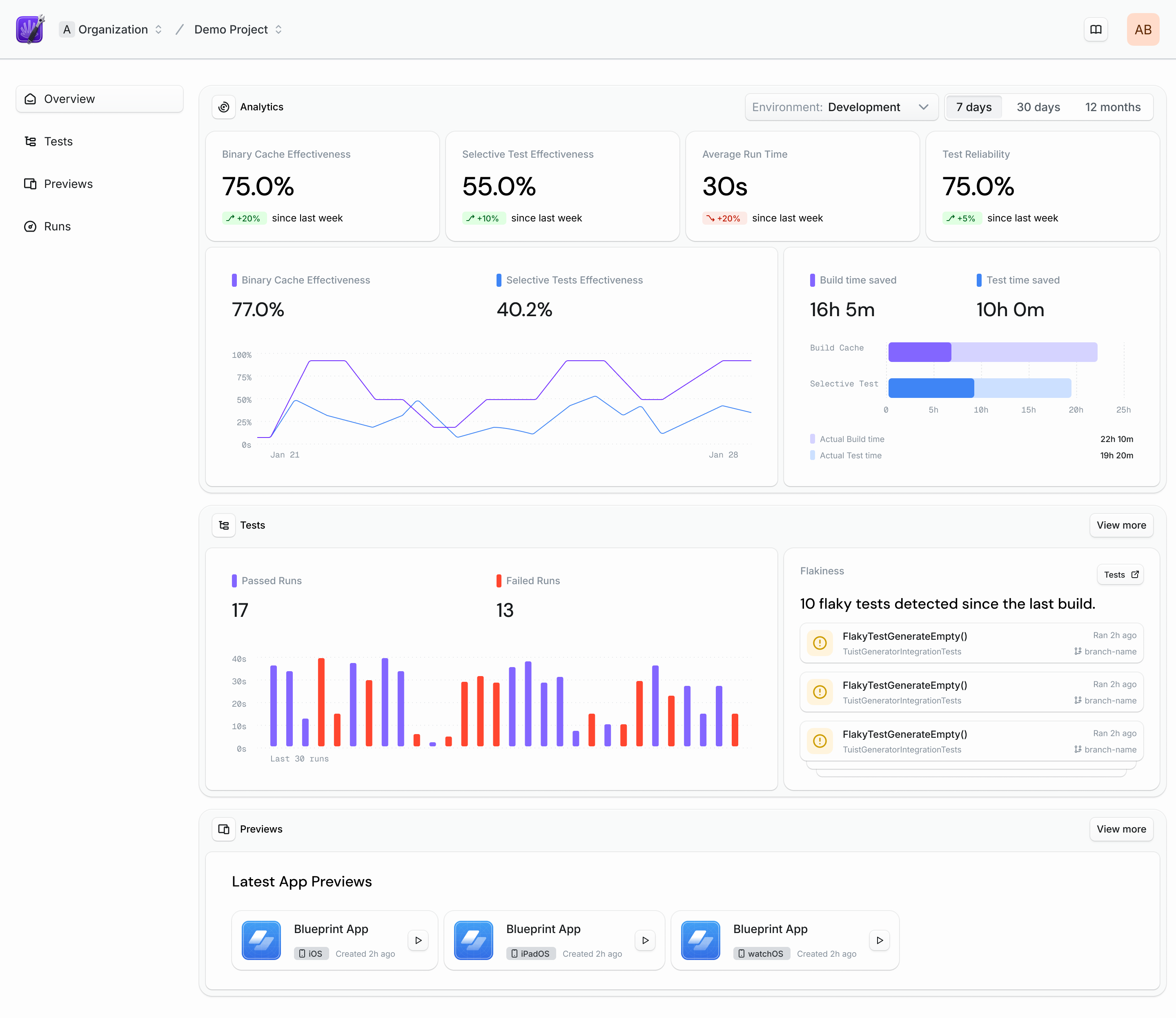Switch the analytics range to 30 days
This screenshot has width=1176, height=1018.
tap(1038, 107)
